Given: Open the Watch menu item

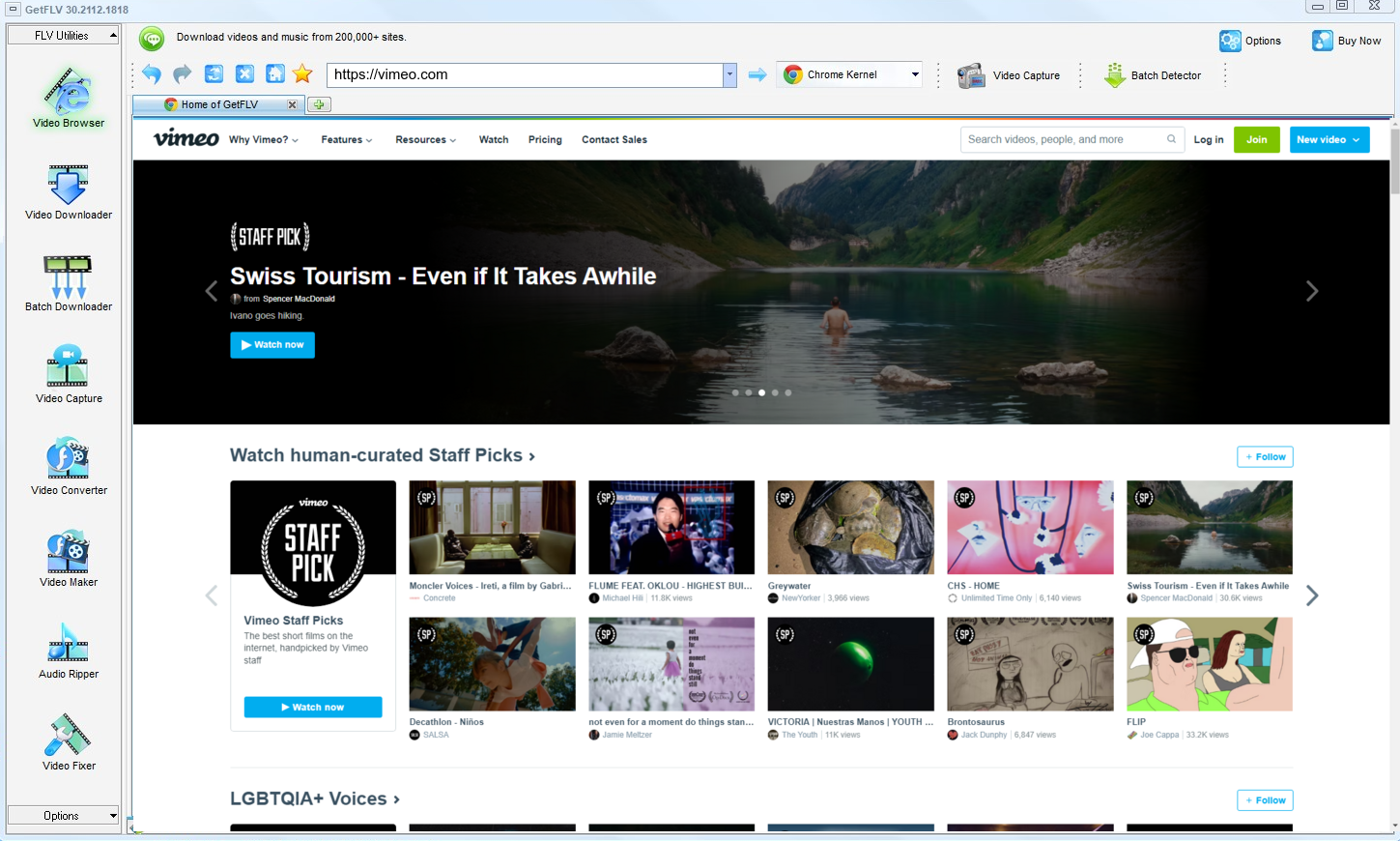Looking at the screenshot, I should (x=494, y=139).
